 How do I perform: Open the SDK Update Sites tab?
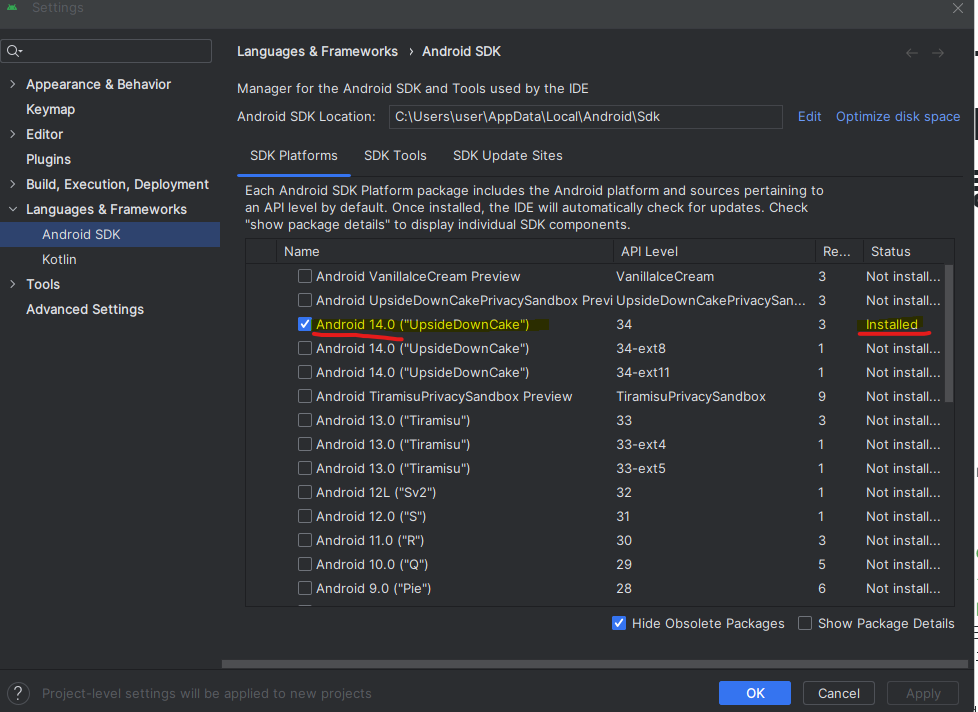click(x=507, y=156)
